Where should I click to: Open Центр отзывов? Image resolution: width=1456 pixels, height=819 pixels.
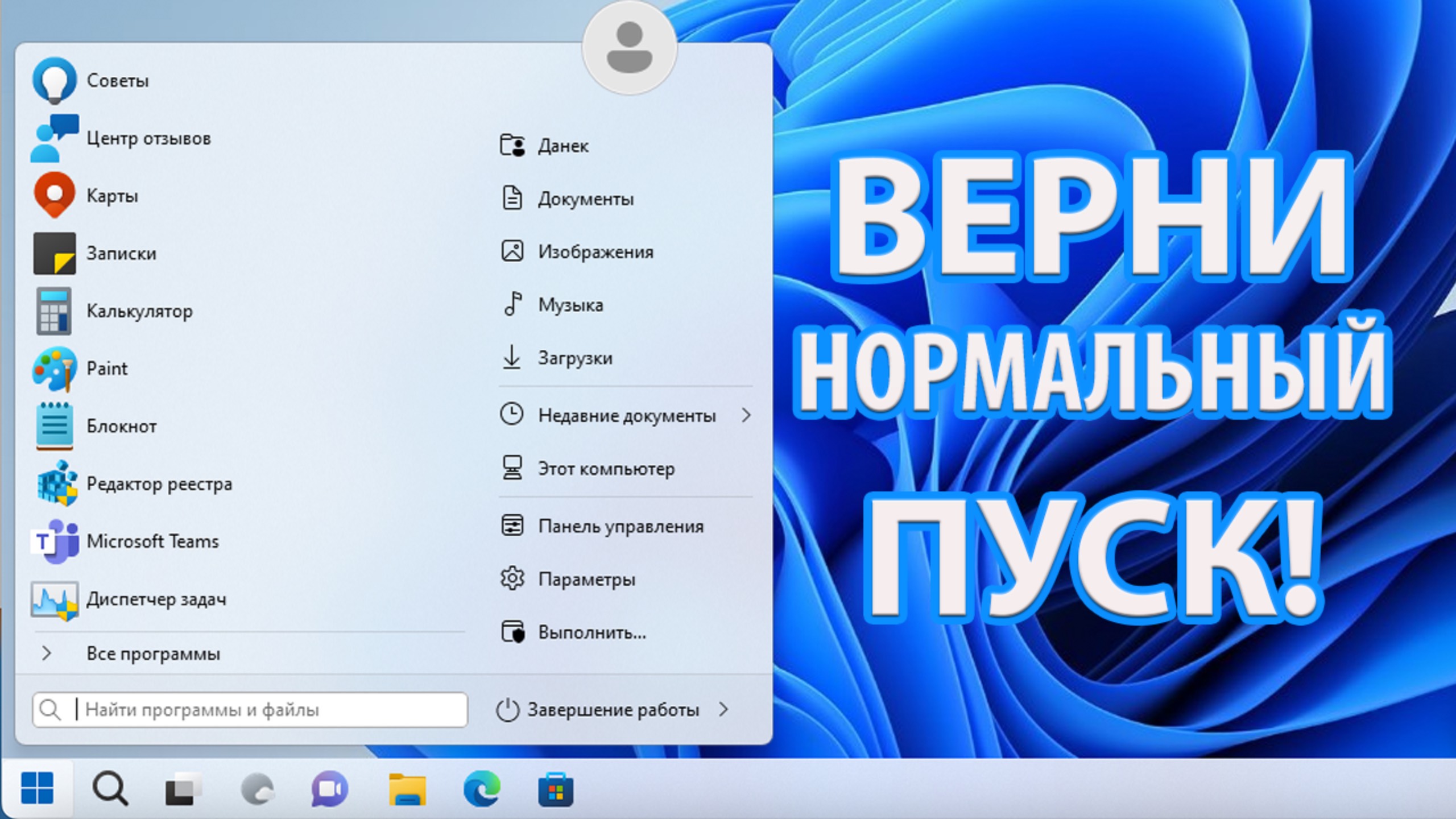tap(149, 138)
